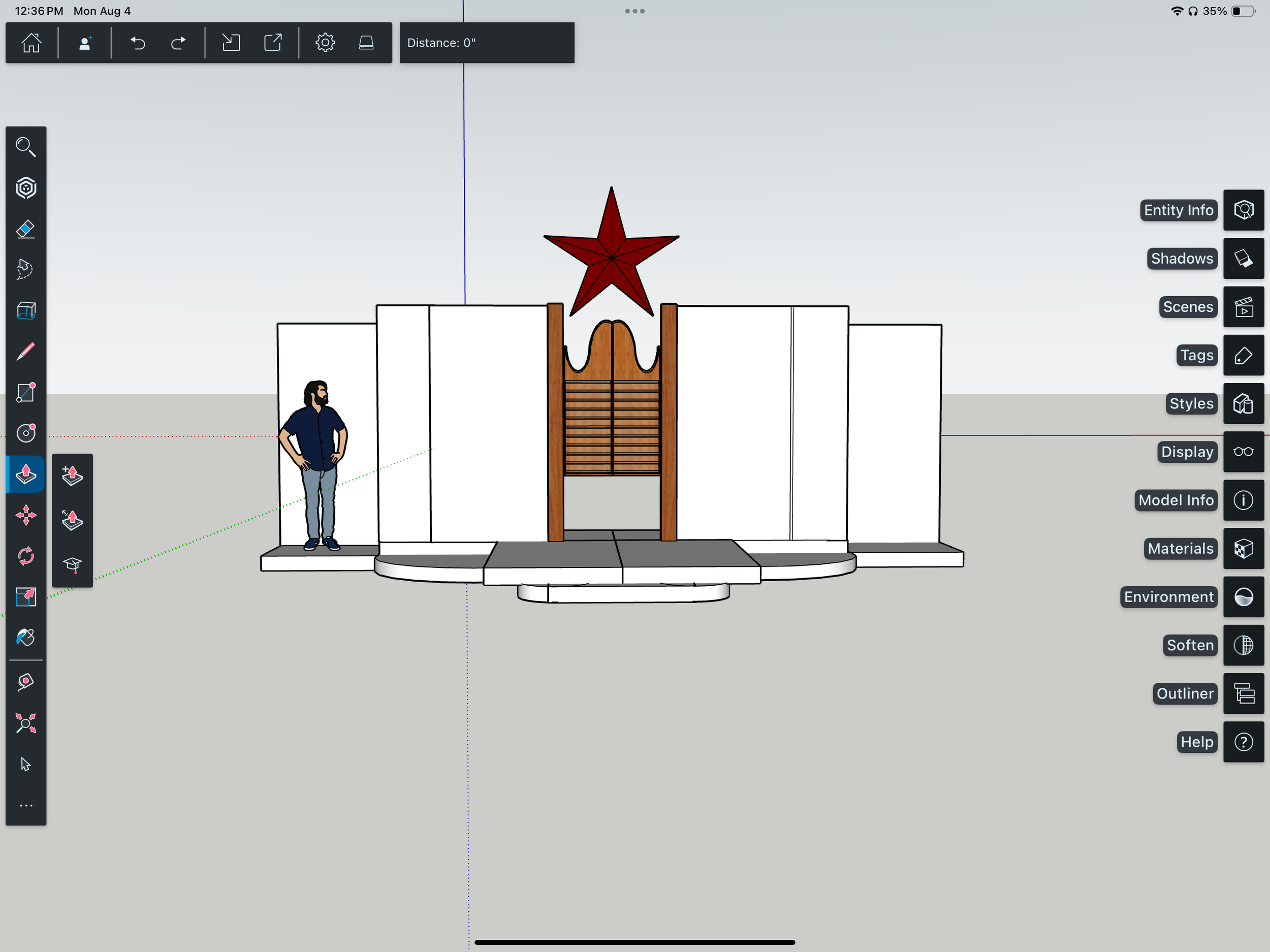The width and height of the screenshot is (1270, 952).
Task: Open the search magnifier tool
Action: [x=26, y=147]
